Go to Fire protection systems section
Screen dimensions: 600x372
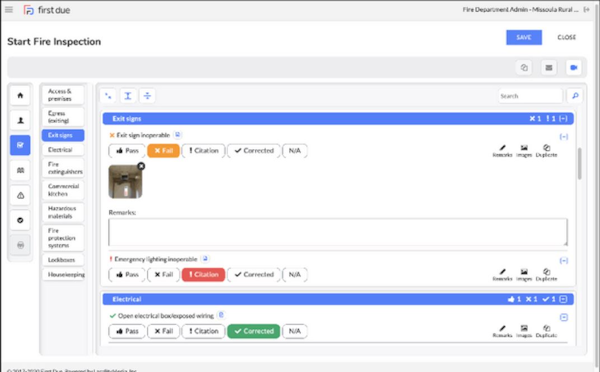[63, 238]
